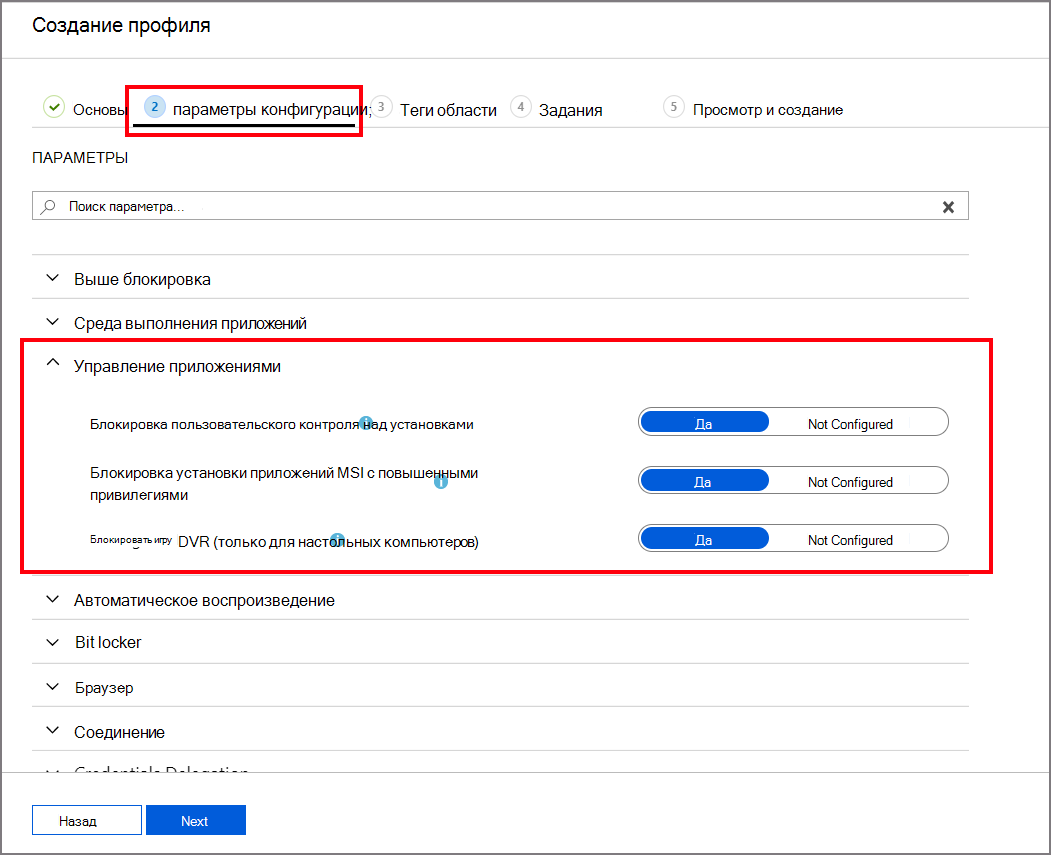This screenshot has width=1051, height=855.
Task: Click the magnifier icon in the search box
Action: [48, 207]
